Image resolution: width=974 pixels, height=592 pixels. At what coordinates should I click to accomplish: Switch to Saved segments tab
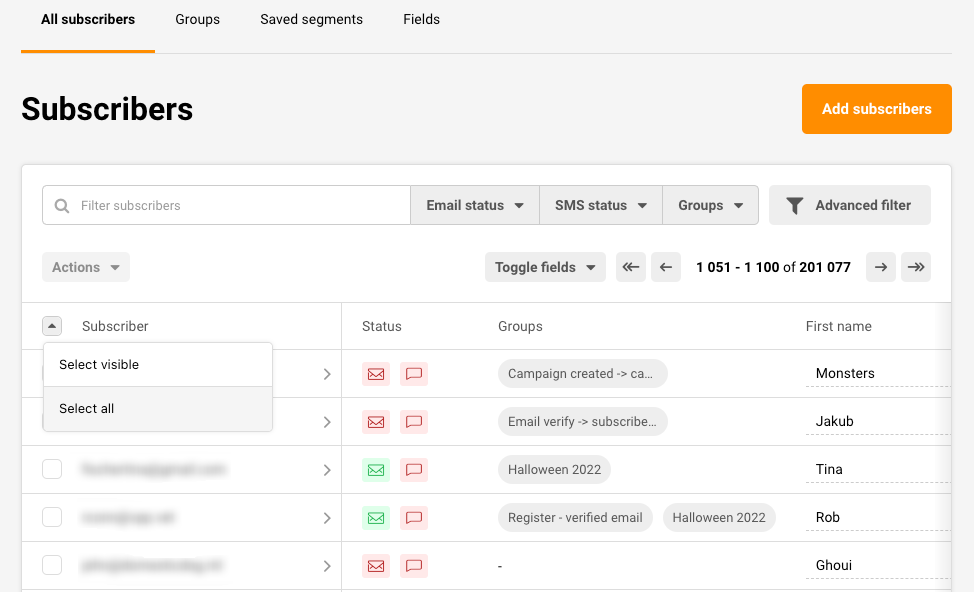click(x=311, y=19)
